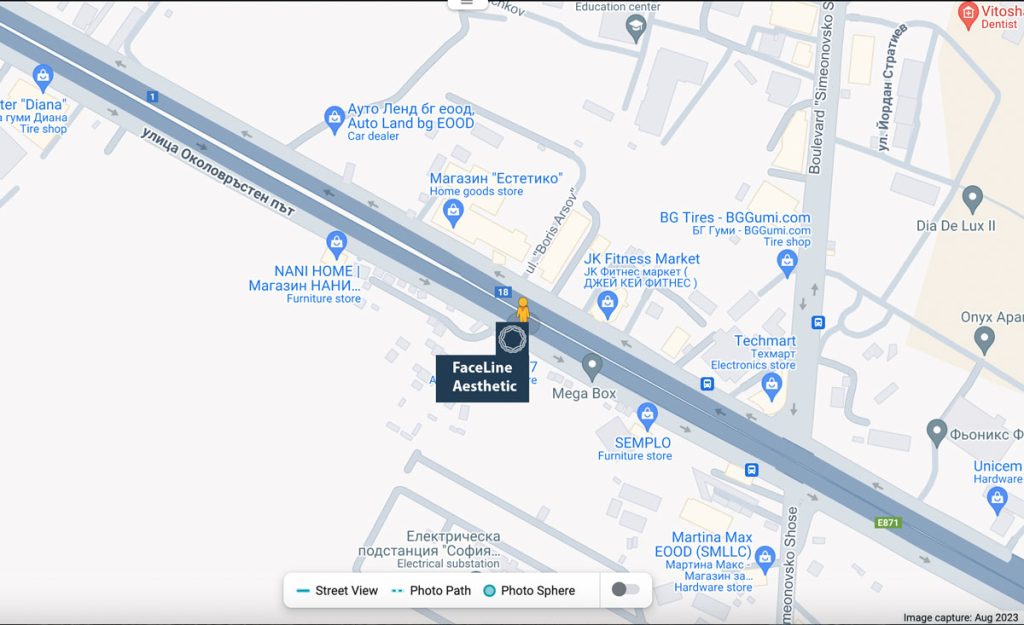Select the JK Fitness Market shopping pin

tap(607, 305)
